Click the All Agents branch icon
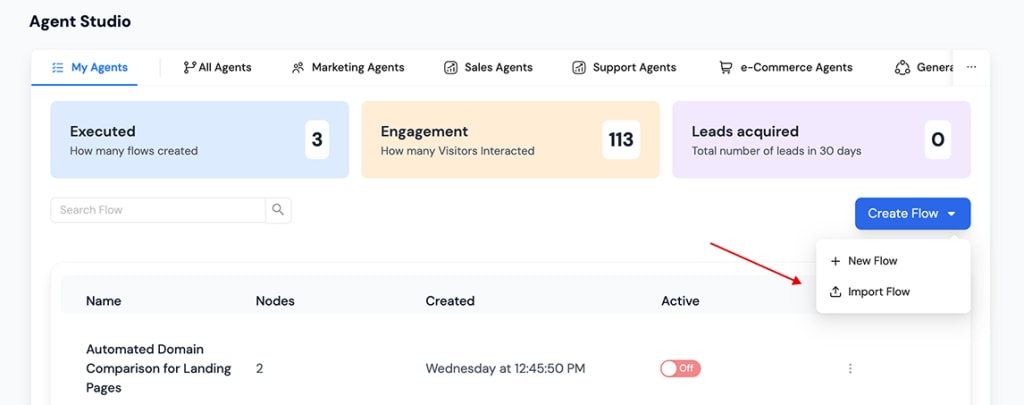The height and width of the screenshot is (405, 1024). 189,68
